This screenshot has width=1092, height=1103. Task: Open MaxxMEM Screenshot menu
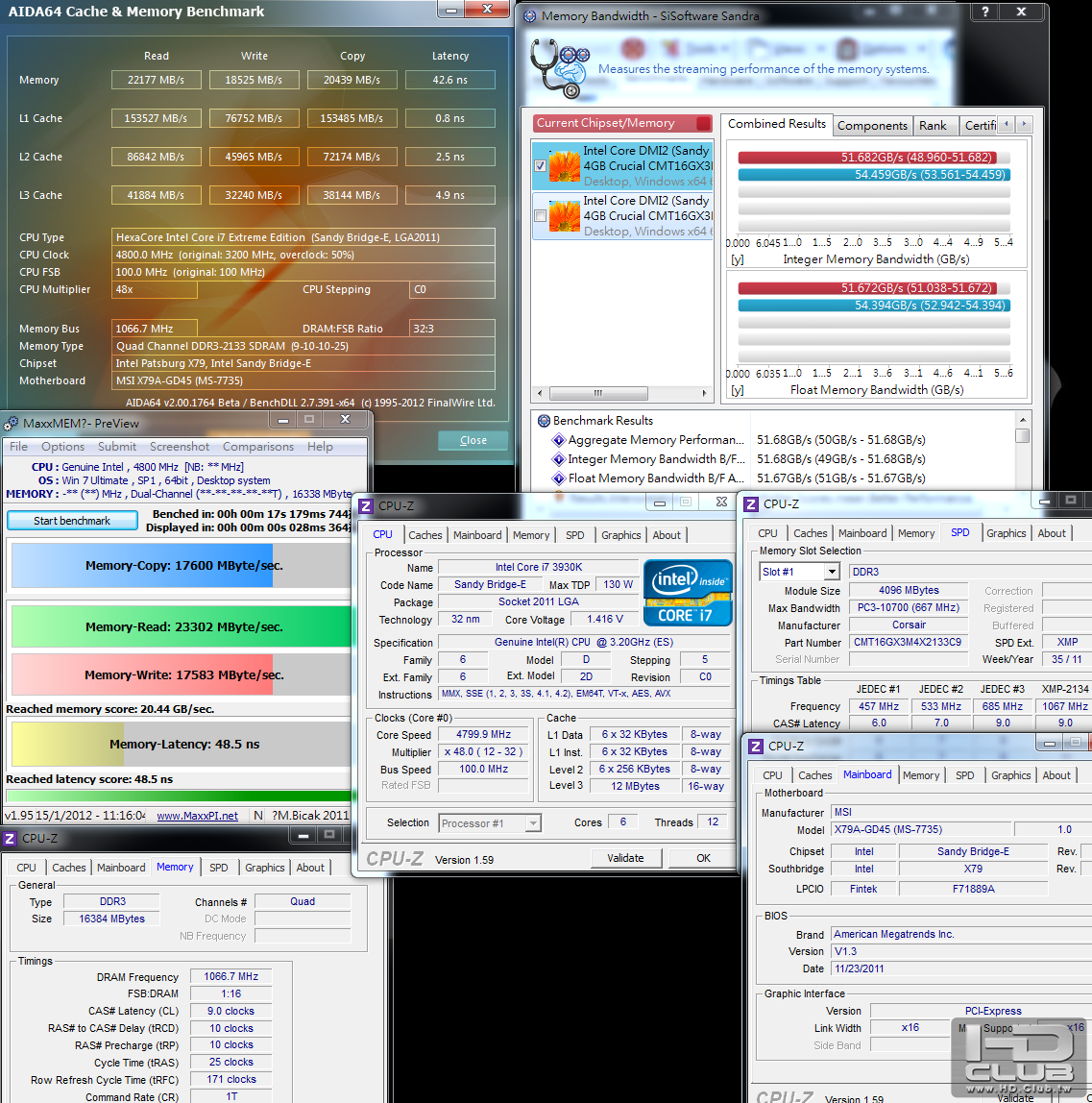coord(180,447)
